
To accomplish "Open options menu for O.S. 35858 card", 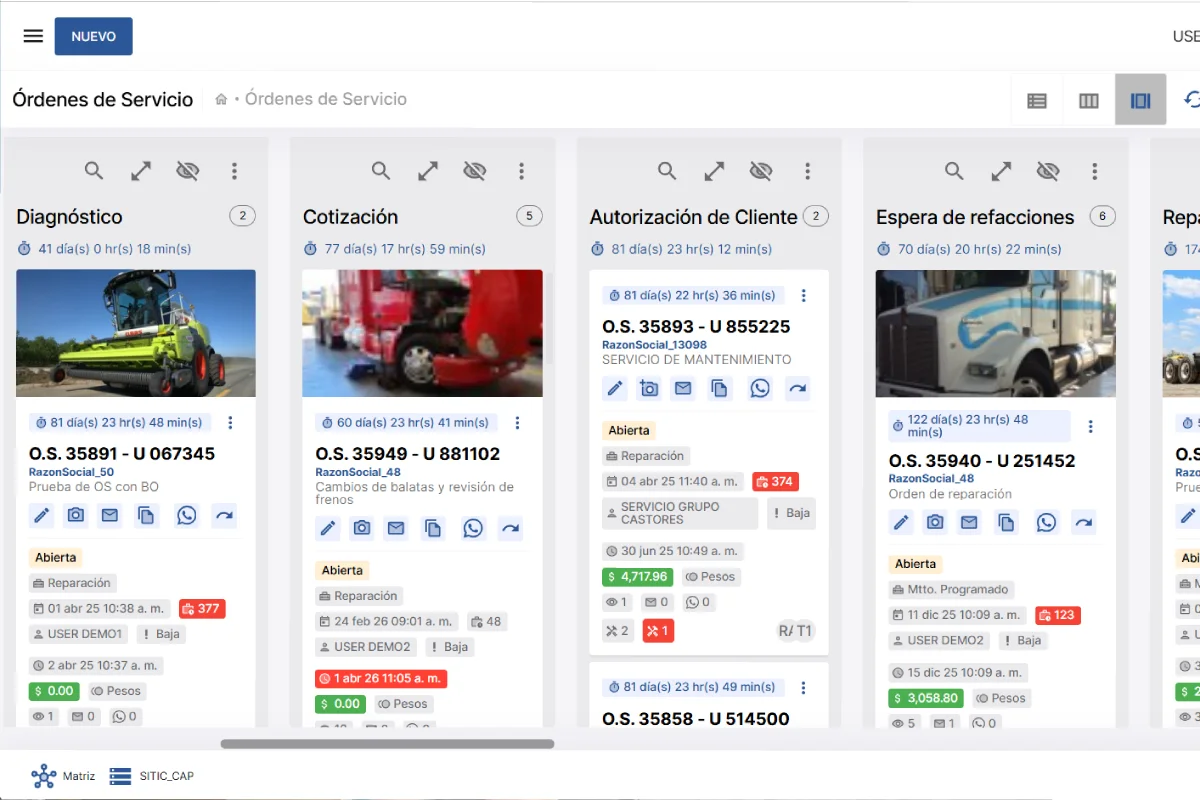I will pyautogui.click(x=804, y=687).
